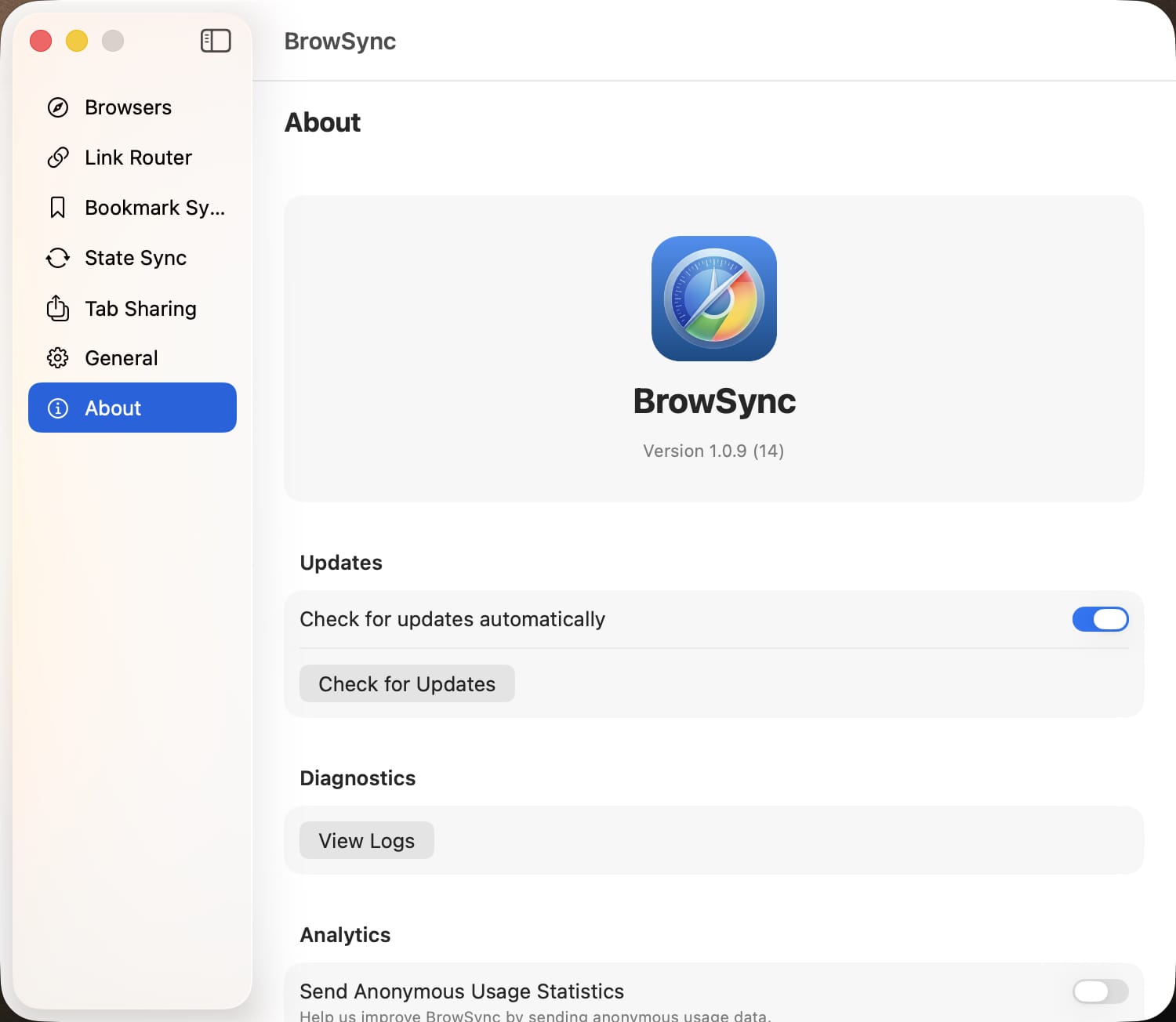Click the BrowSync window title

339,41
